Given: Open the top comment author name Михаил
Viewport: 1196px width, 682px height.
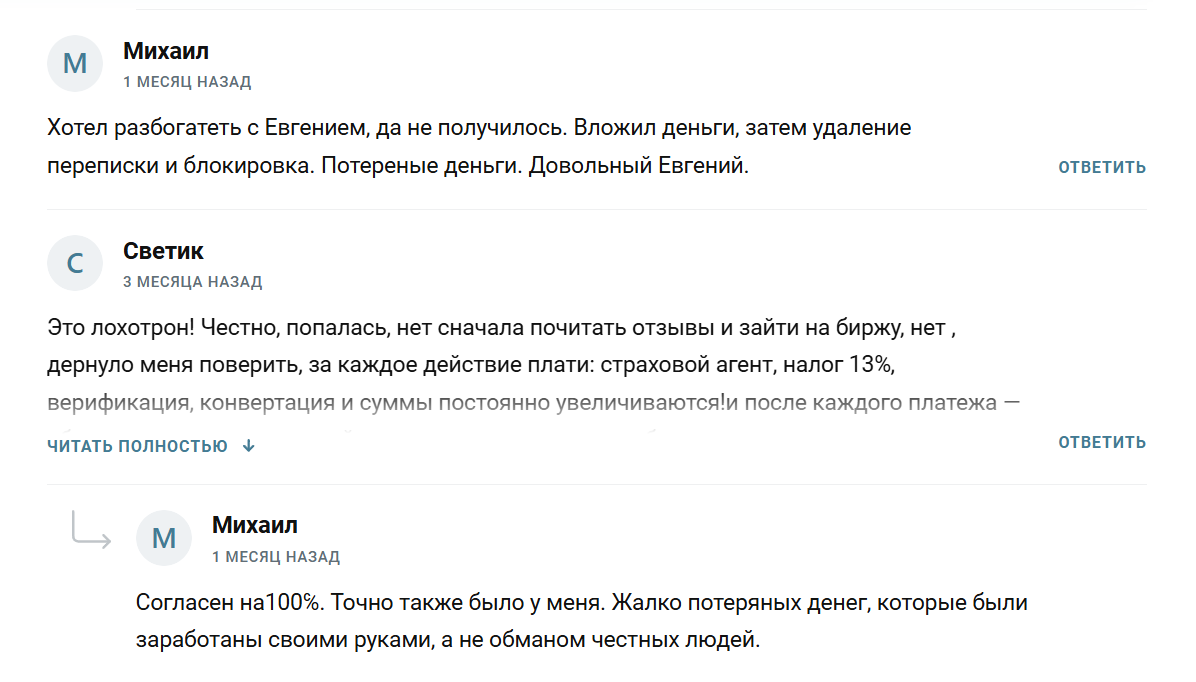Looking at the screenshot, I should coord(166,51).
